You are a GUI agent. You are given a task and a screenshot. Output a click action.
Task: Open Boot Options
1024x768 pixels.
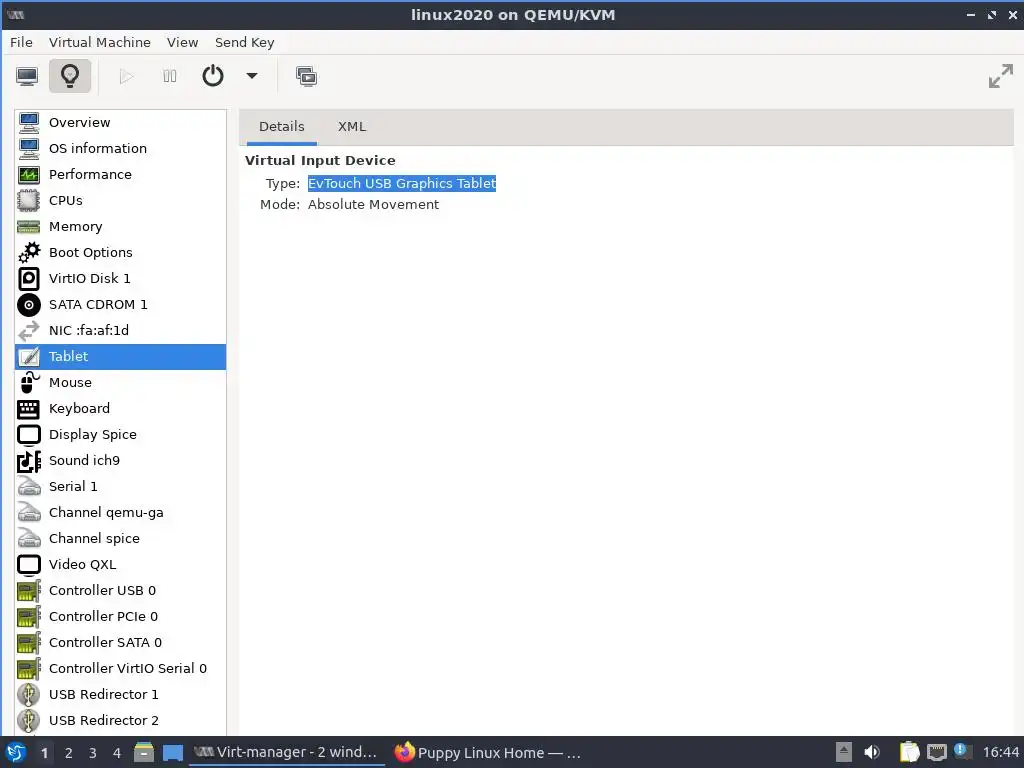click(121, 252)
